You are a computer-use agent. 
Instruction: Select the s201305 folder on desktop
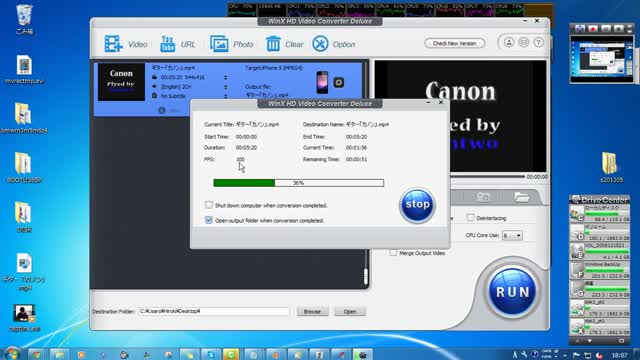[x=611, y=167]
